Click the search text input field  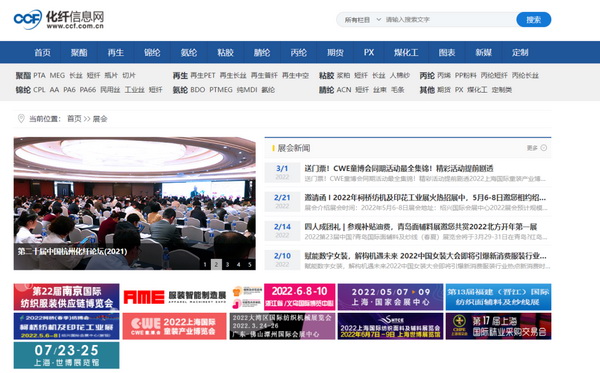click(x=449, y=20)
